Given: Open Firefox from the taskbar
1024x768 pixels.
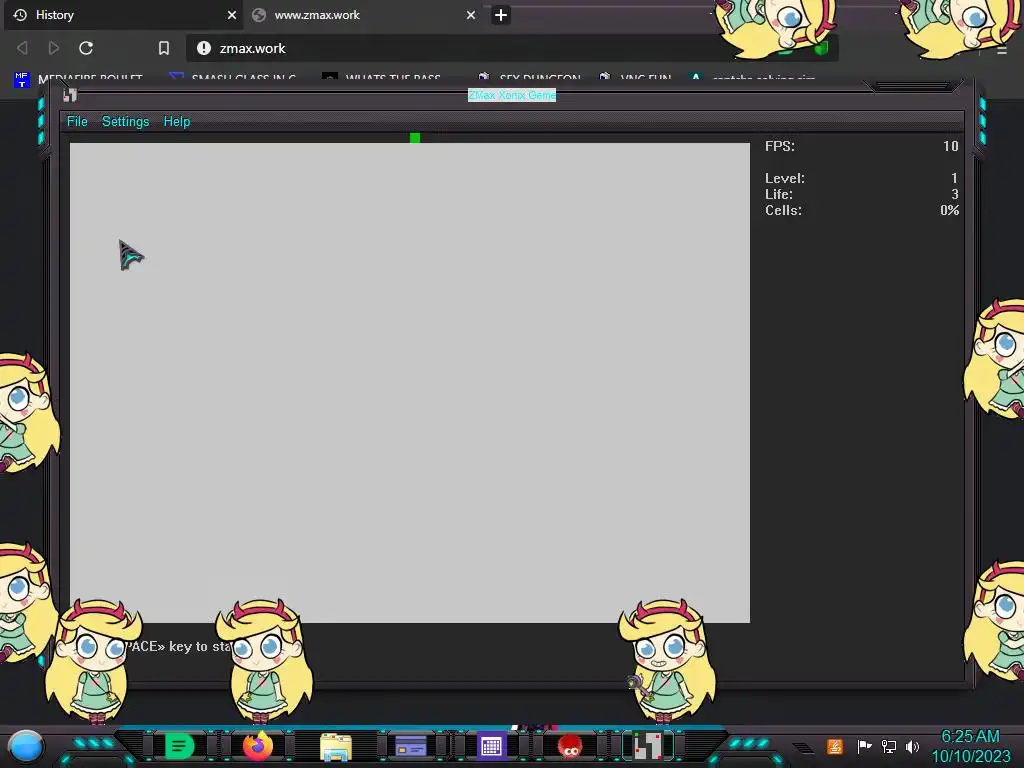Looking at the screenshot, I should pos(257,746).
